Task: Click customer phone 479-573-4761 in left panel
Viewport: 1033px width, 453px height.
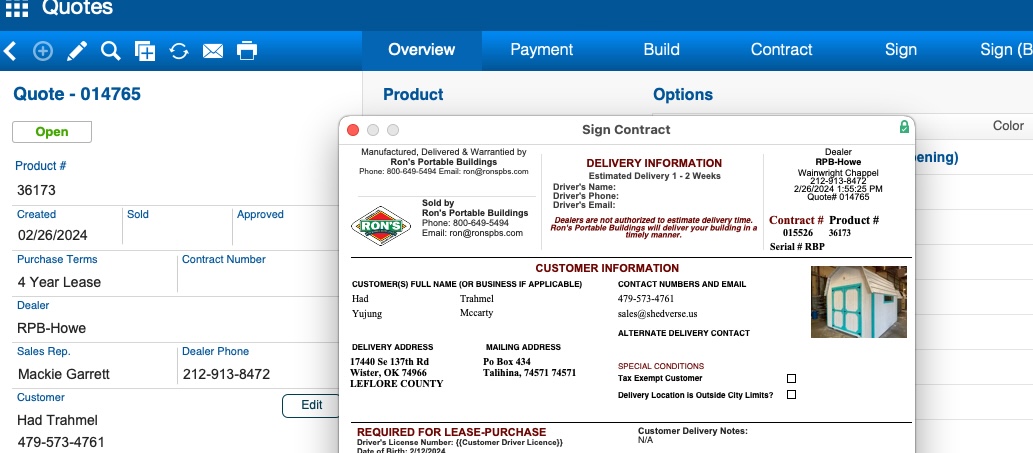Action: [61, 442]
